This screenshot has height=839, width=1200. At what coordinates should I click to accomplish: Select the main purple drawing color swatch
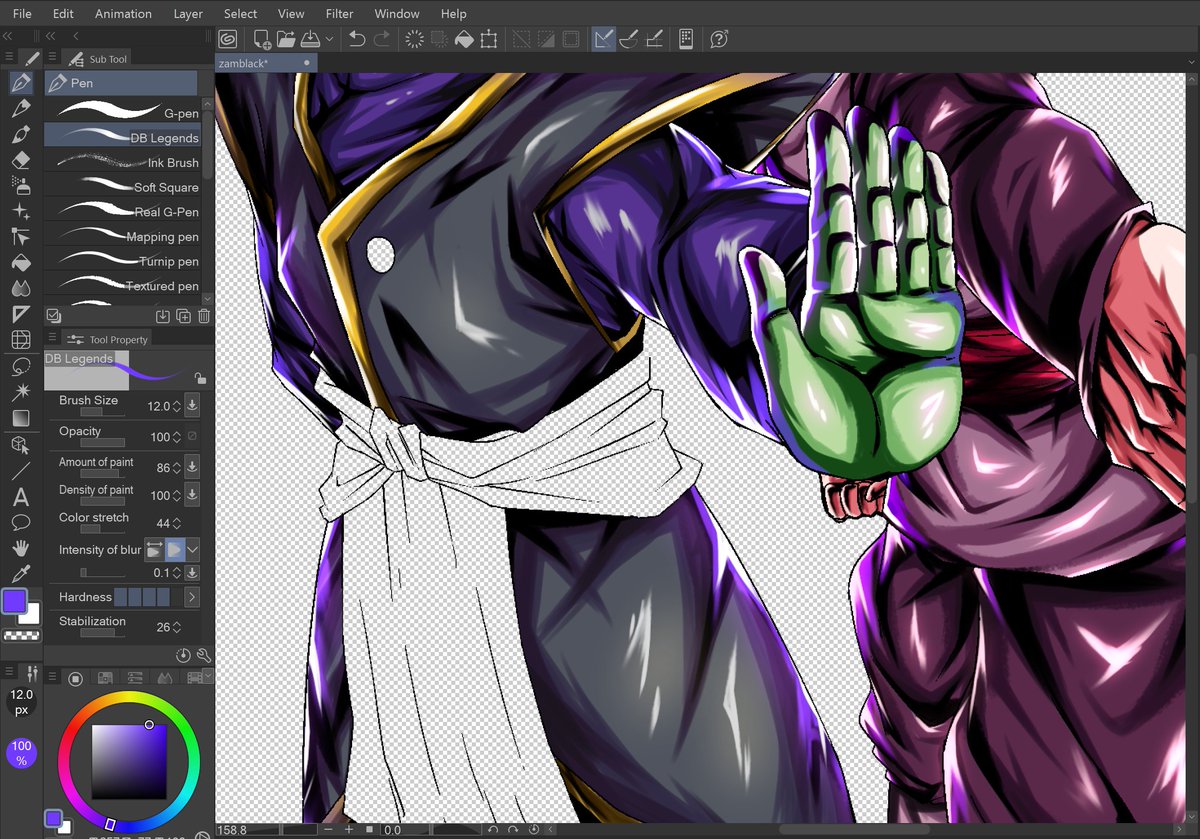(x=14, y=601)
